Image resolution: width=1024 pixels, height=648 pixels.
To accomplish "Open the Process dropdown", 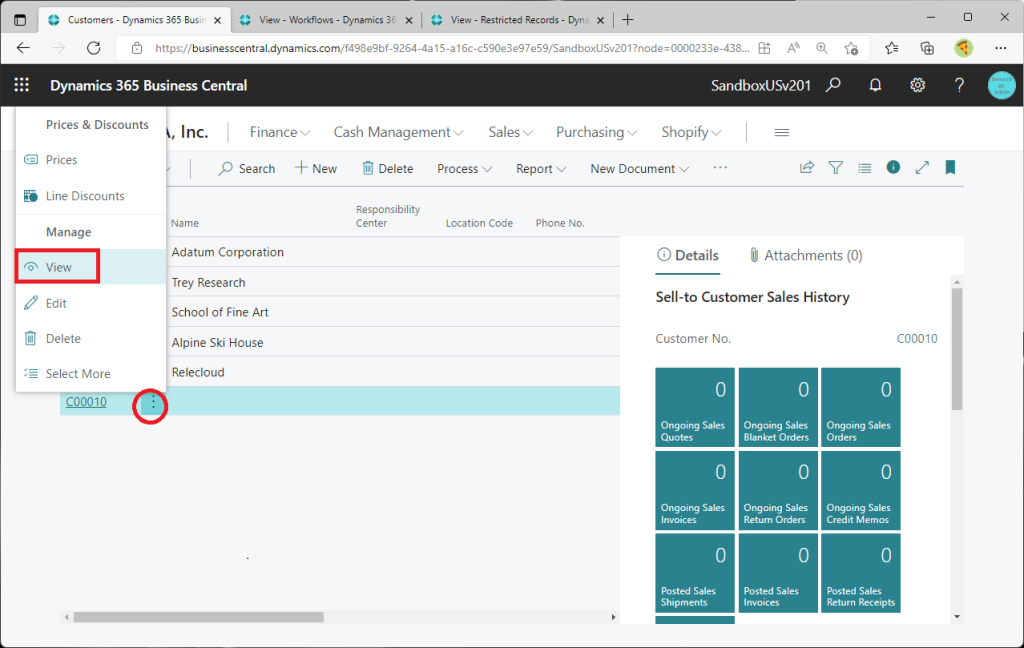I will tap(464, 169).
